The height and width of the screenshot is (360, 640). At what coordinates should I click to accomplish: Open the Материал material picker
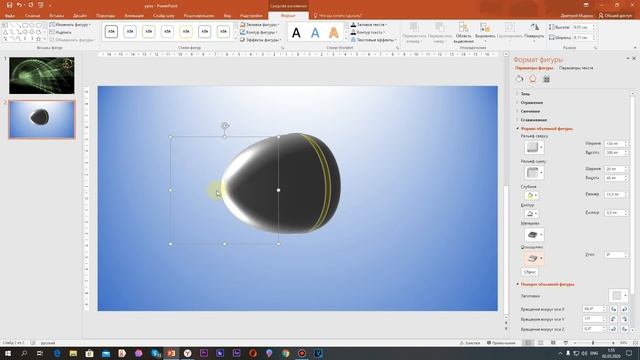pos(534,235)
